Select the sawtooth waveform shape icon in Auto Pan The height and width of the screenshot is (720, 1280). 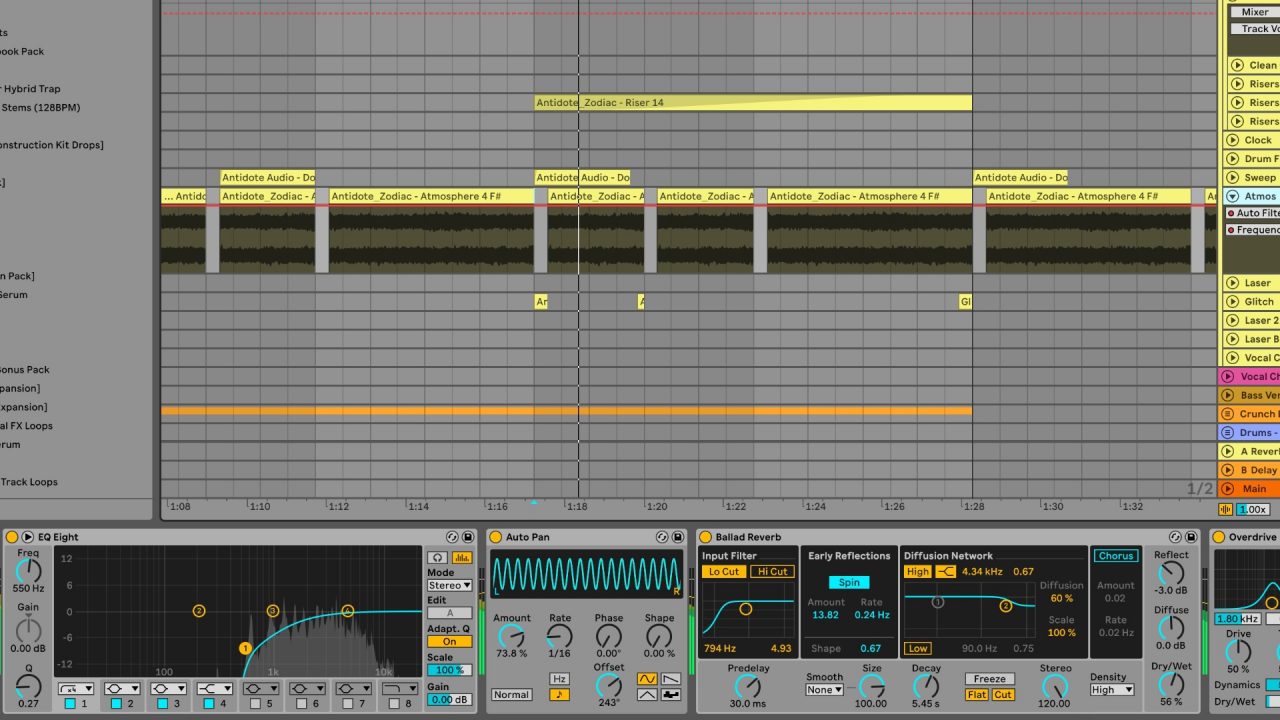tap(670, 679)
